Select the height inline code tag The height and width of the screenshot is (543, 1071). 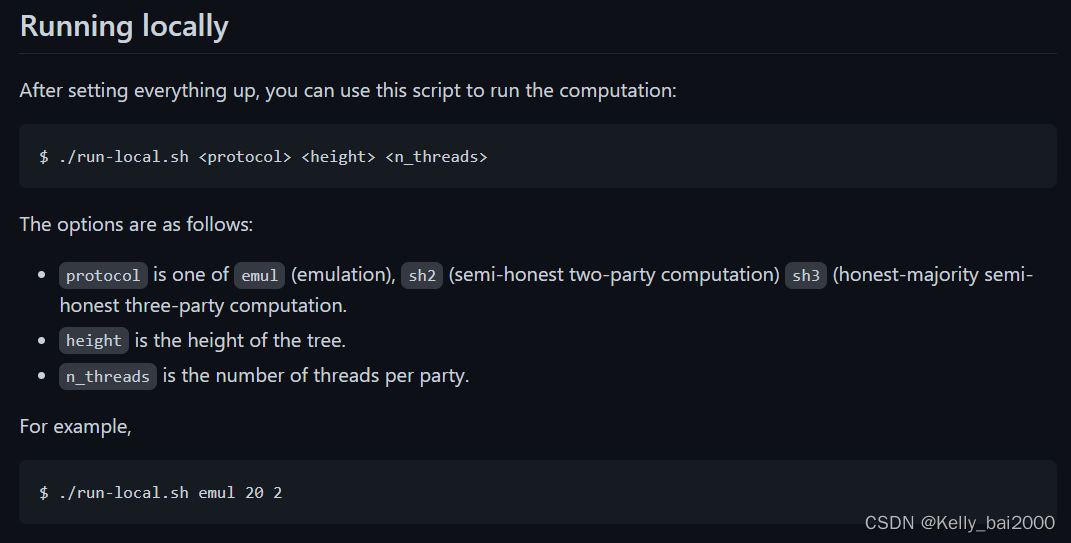click(x=94, y=340)
